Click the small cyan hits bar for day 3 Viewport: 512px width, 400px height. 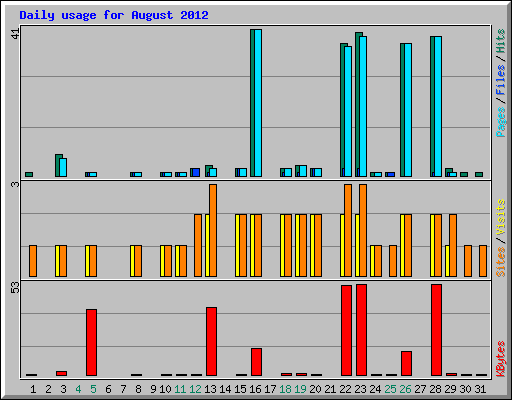click(x=63, y=167)
